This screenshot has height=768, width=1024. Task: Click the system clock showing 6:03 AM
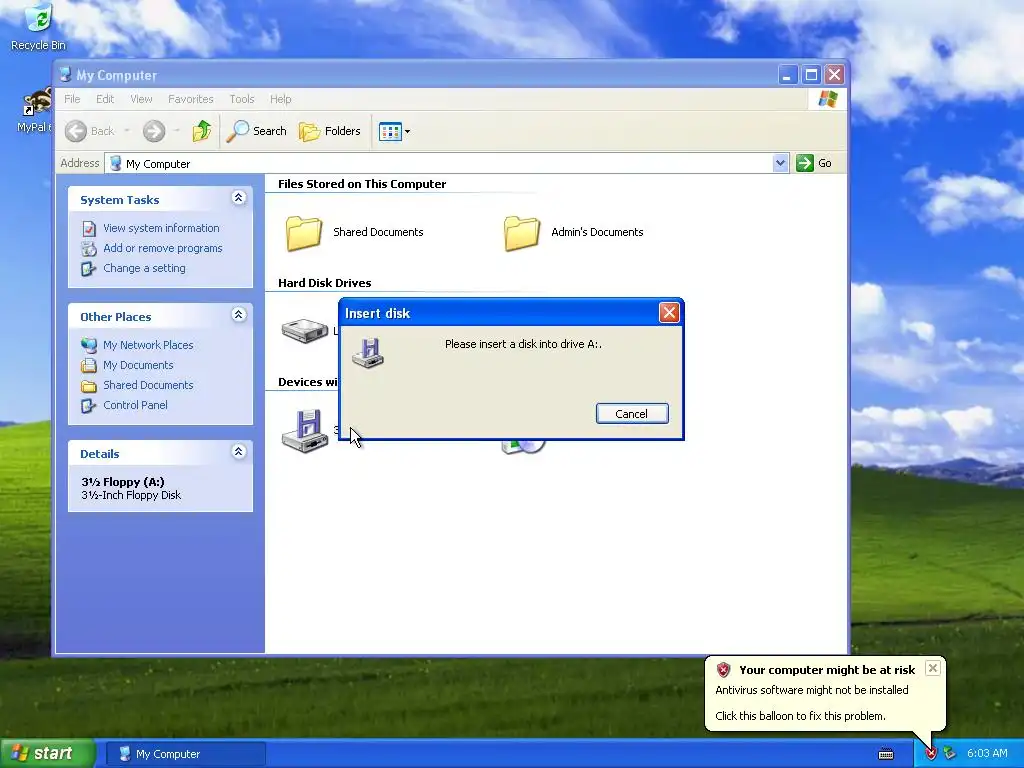(987, 754)
